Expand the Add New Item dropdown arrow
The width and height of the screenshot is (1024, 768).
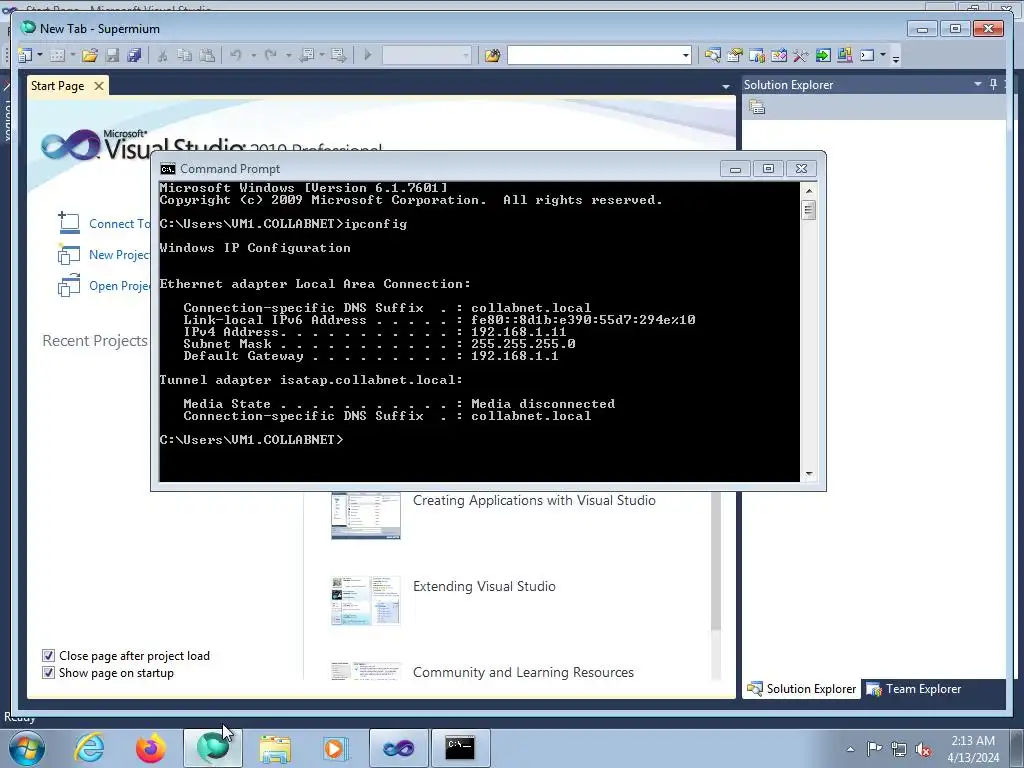[x=72, y=56]
